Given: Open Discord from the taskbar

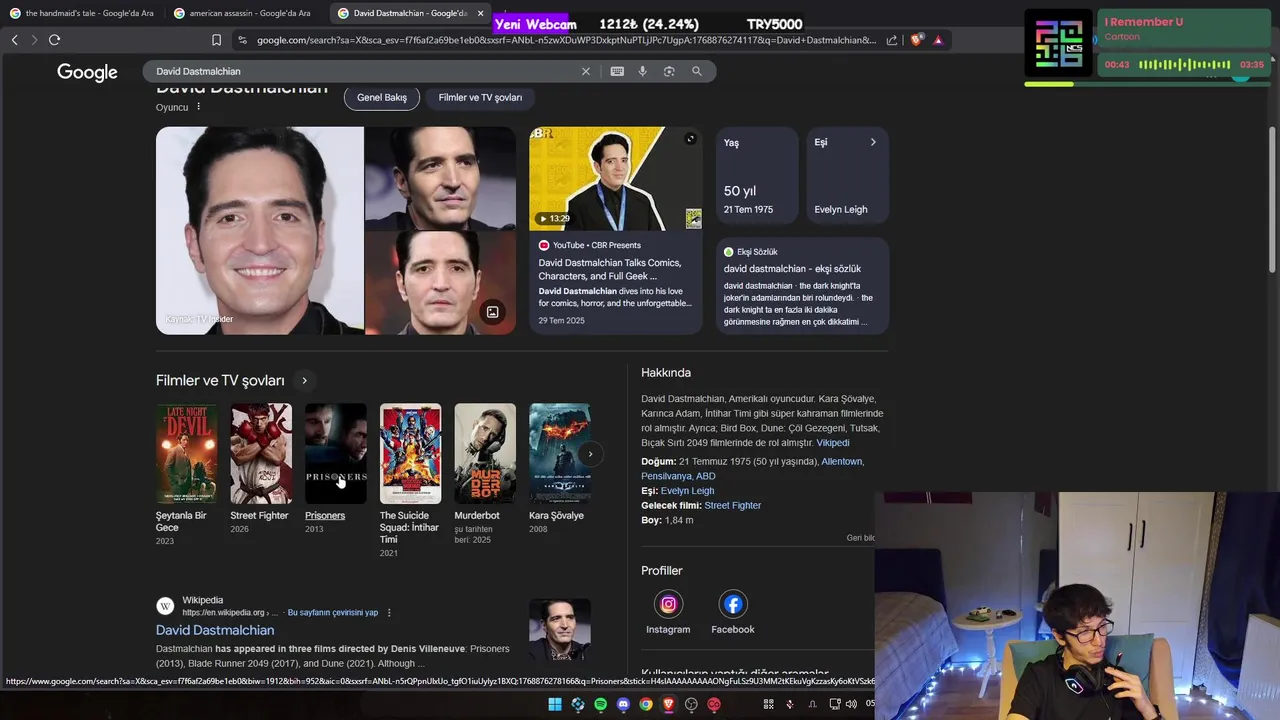Looking at the screenshot, I should 623,704.
